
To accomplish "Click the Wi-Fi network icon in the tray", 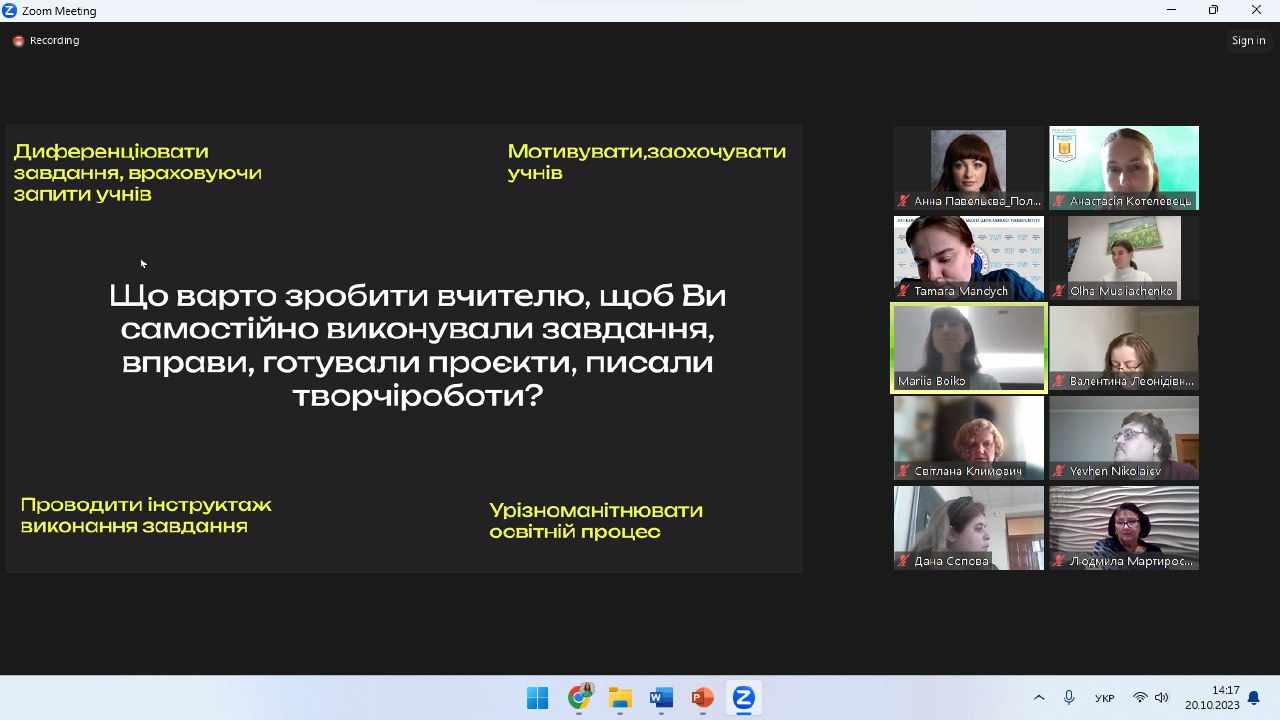I will tap(1140, 698).
